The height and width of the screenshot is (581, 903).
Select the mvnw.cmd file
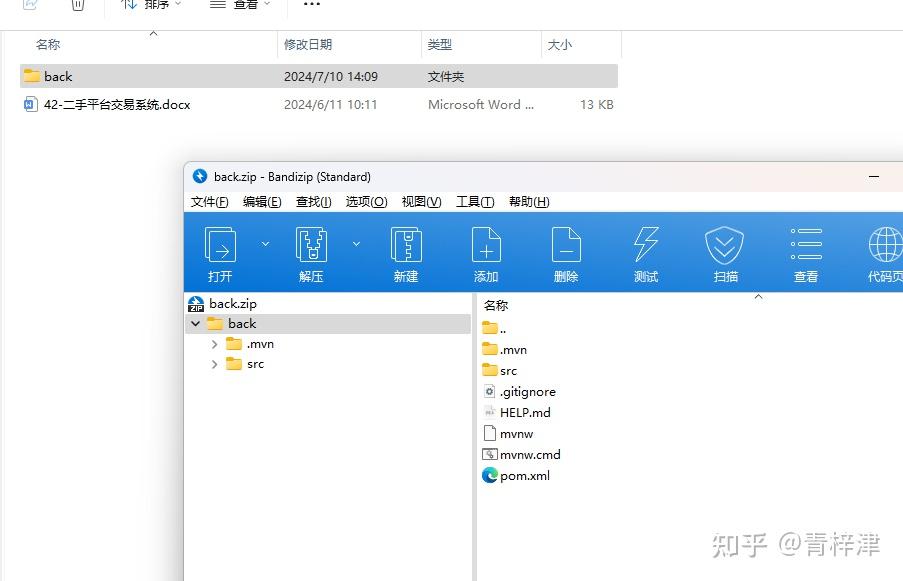(x=521, y=455)
